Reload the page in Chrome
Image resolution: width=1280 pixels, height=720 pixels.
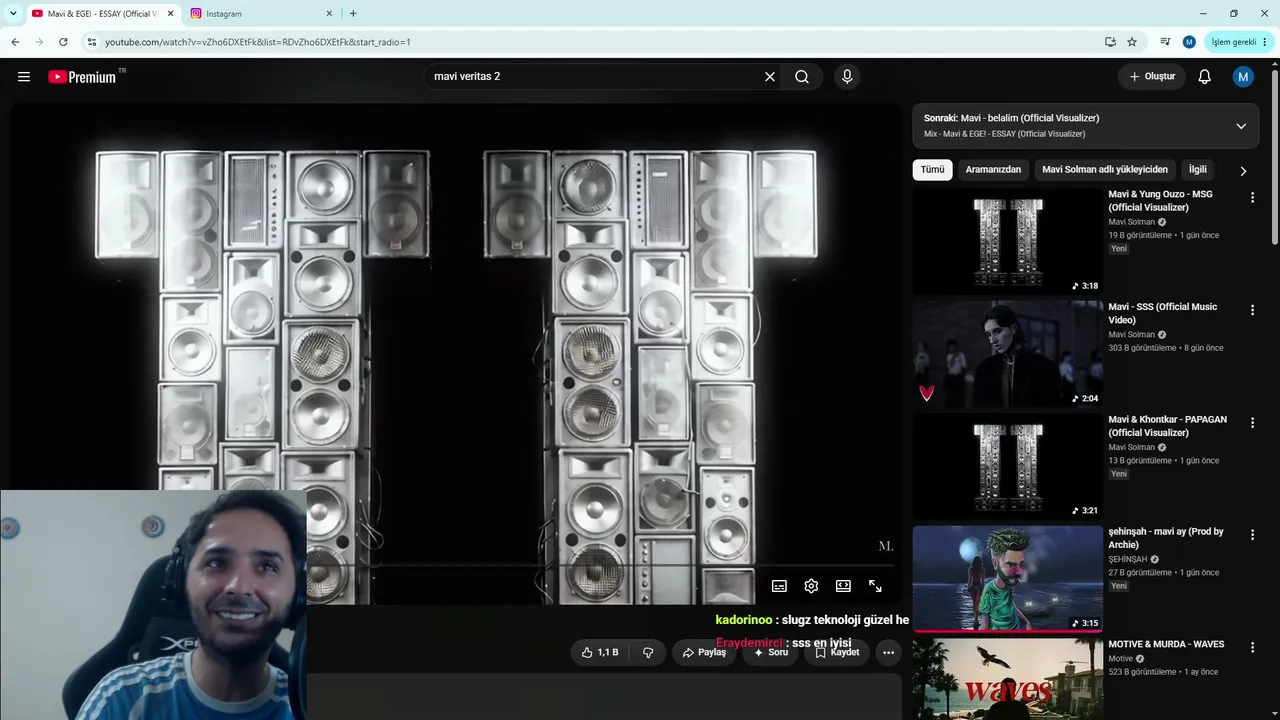pyautogui.click(x=63, y=42)
